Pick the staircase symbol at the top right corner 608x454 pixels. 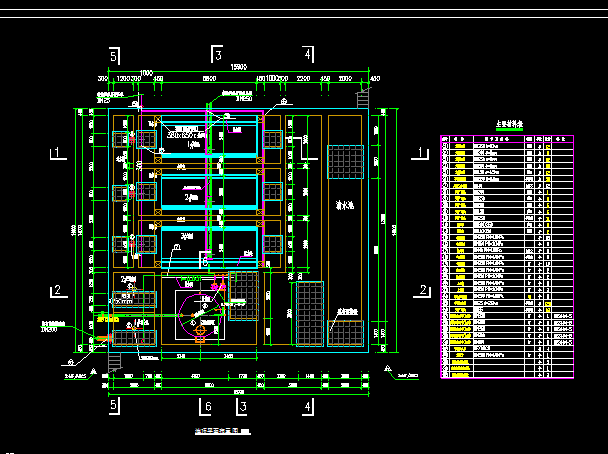click(x=363, y=99)
